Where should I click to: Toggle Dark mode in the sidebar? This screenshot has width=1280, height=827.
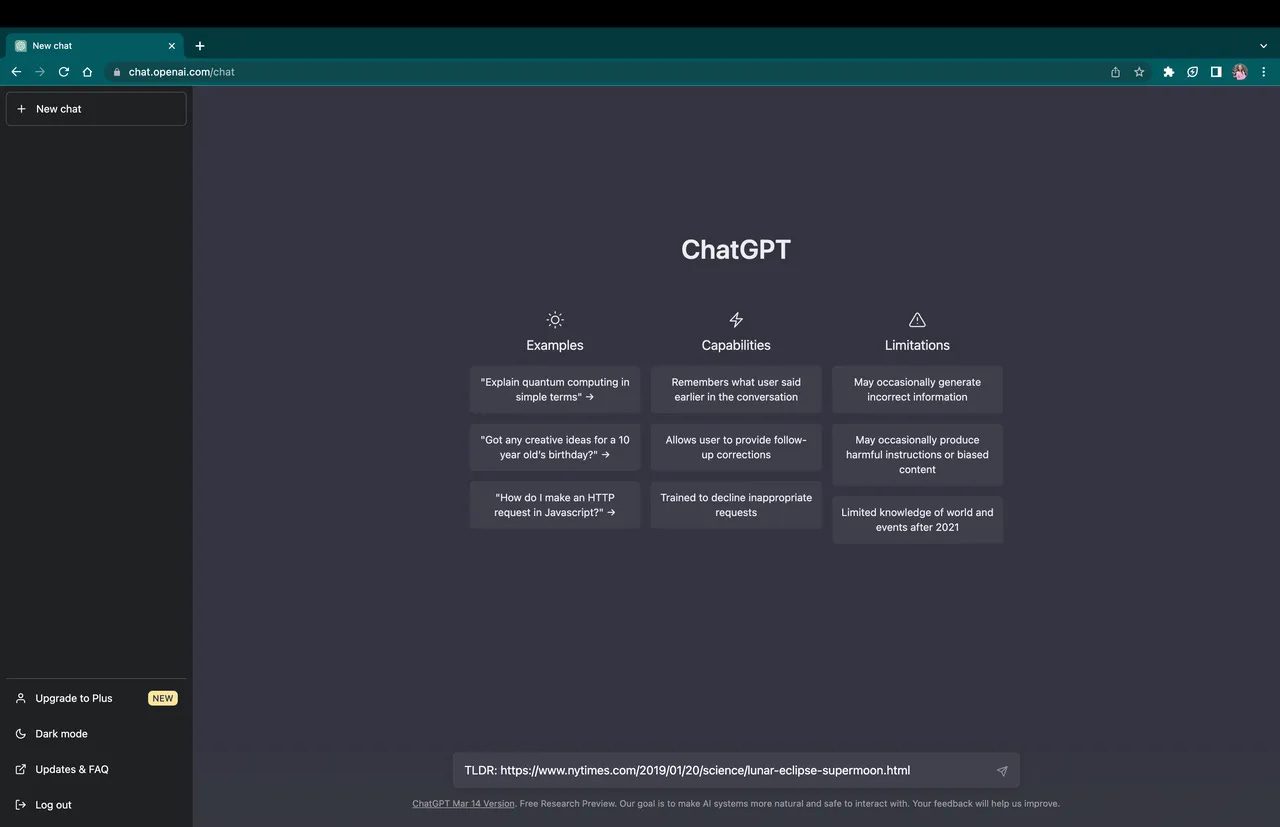pos(96,734)
